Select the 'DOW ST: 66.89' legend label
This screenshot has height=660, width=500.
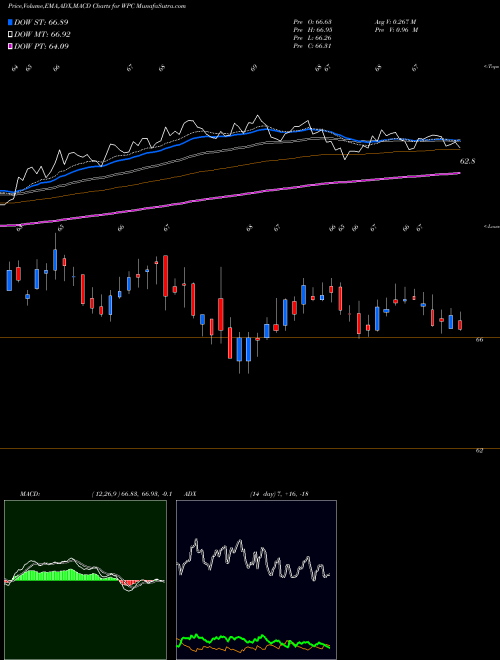coord(41,22)
